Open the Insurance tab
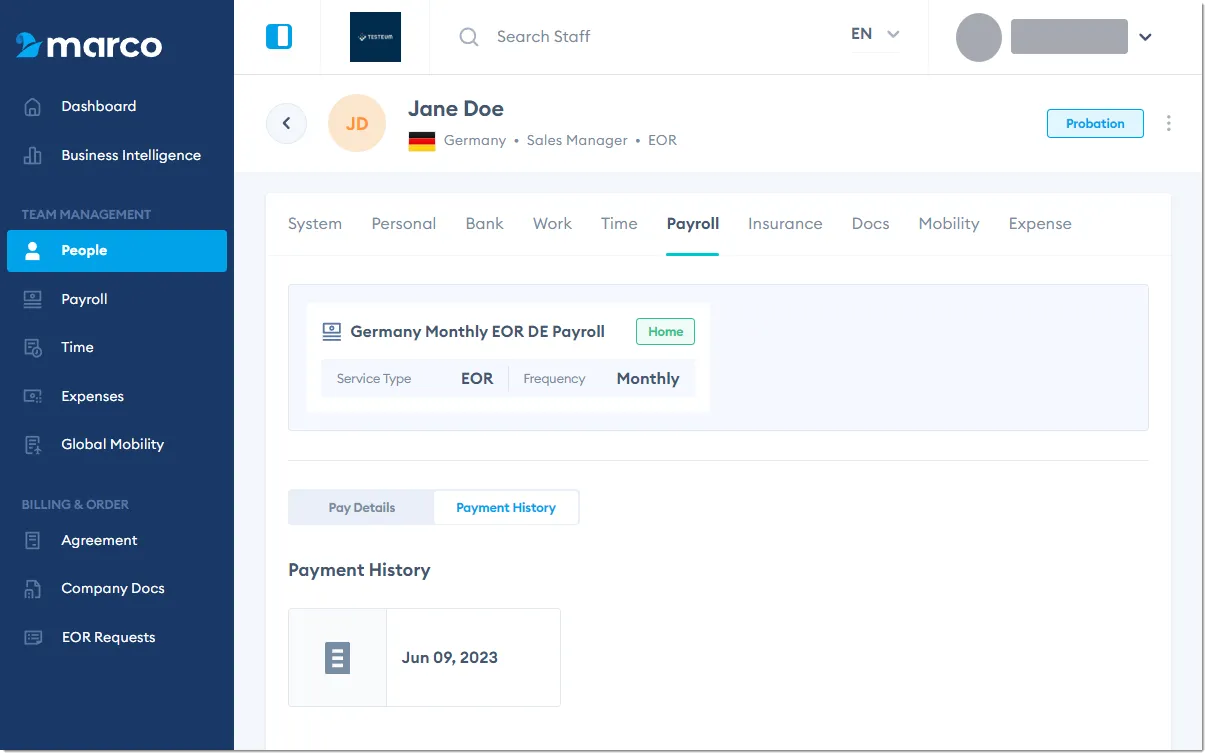The width and height of the screenshot is (1208, 756). 785,224
